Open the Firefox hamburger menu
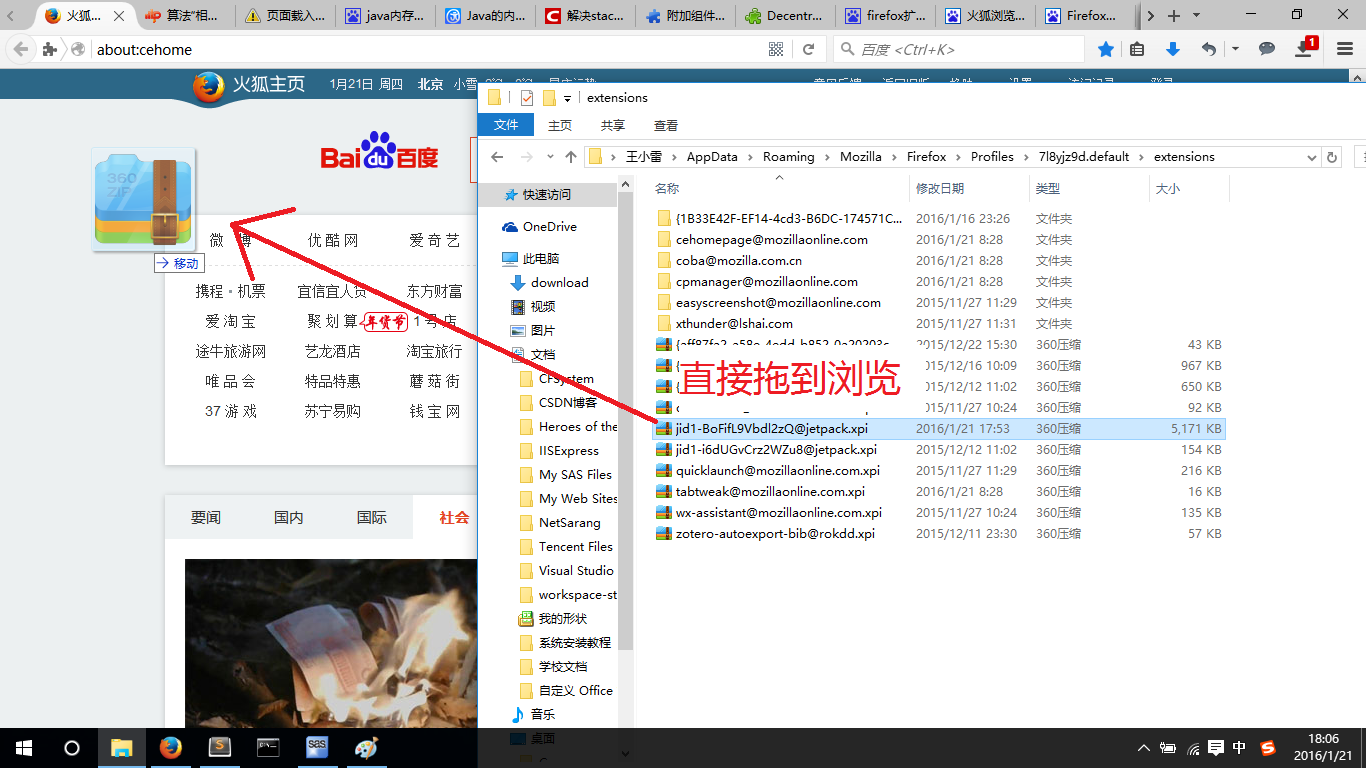This screenshot has height=768, width=1366. (1345, 49)
